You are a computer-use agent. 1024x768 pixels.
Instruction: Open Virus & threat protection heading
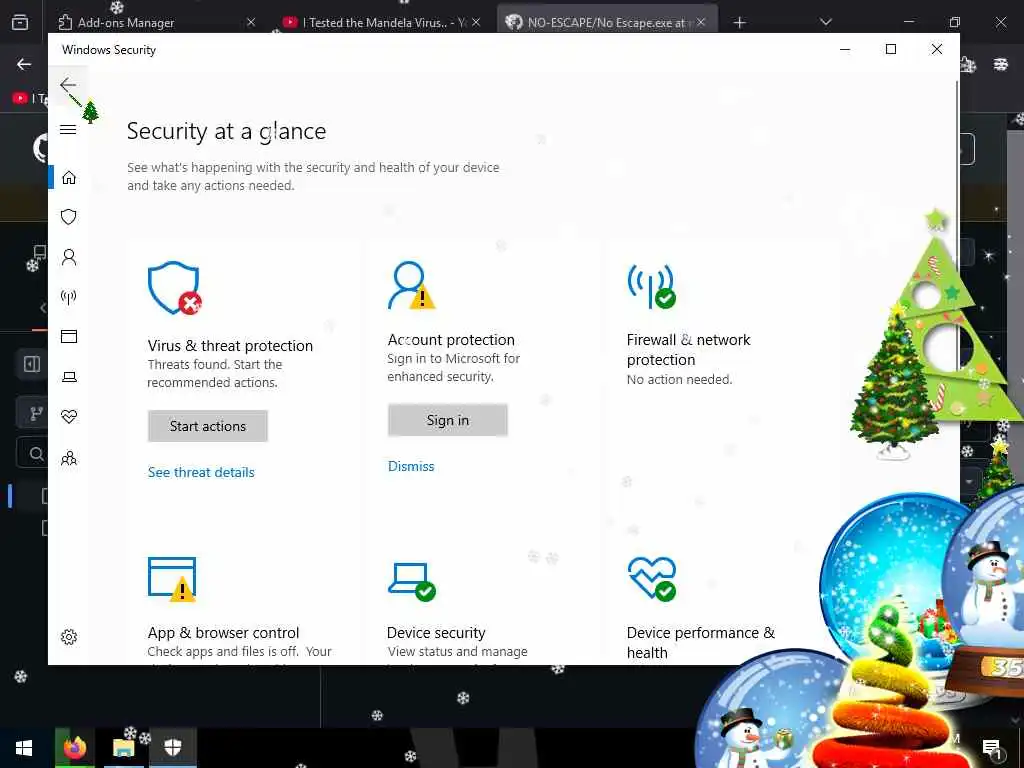tap(230, 345)
